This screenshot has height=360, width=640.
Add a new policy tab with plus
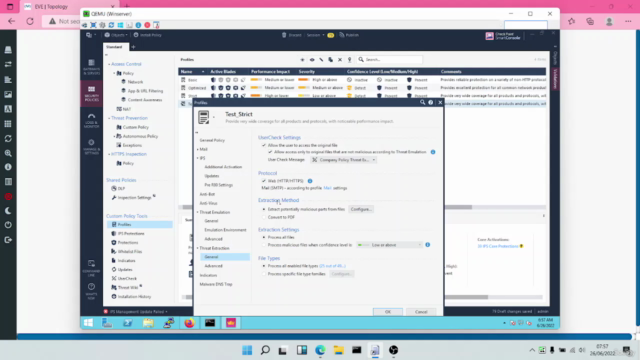pyautogui.click(x=133, y=47)
